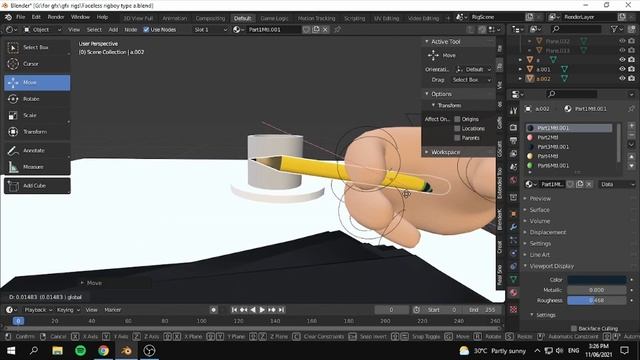This screenshot has height=360, width=640.
Task: Adjust the Roughness slider
Action: coord(596,300)
